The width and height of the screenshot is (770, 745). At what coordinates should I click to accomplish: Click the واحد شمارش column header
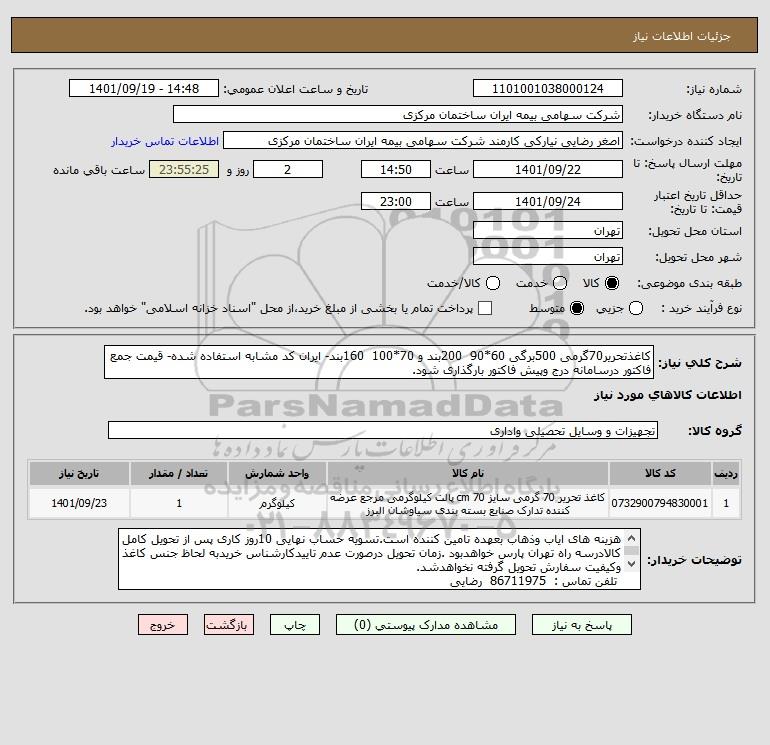click(277, 473)
